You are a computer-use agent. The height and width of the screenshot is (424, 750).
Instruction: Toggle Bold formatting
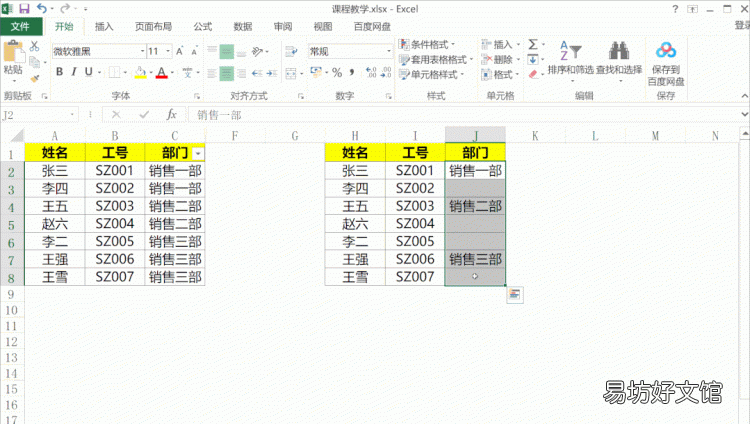[x=59, y=72]
